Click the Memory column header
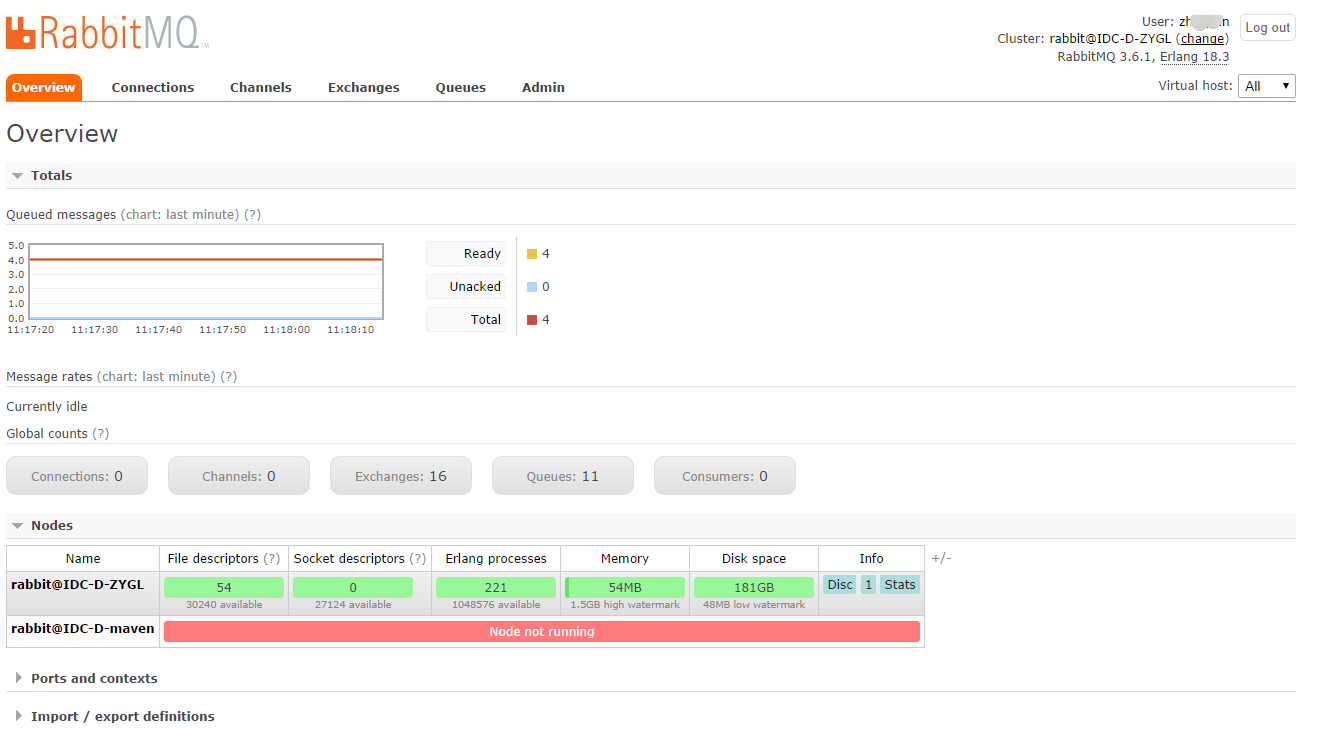 pyautogui.click(x=625, y=559)
